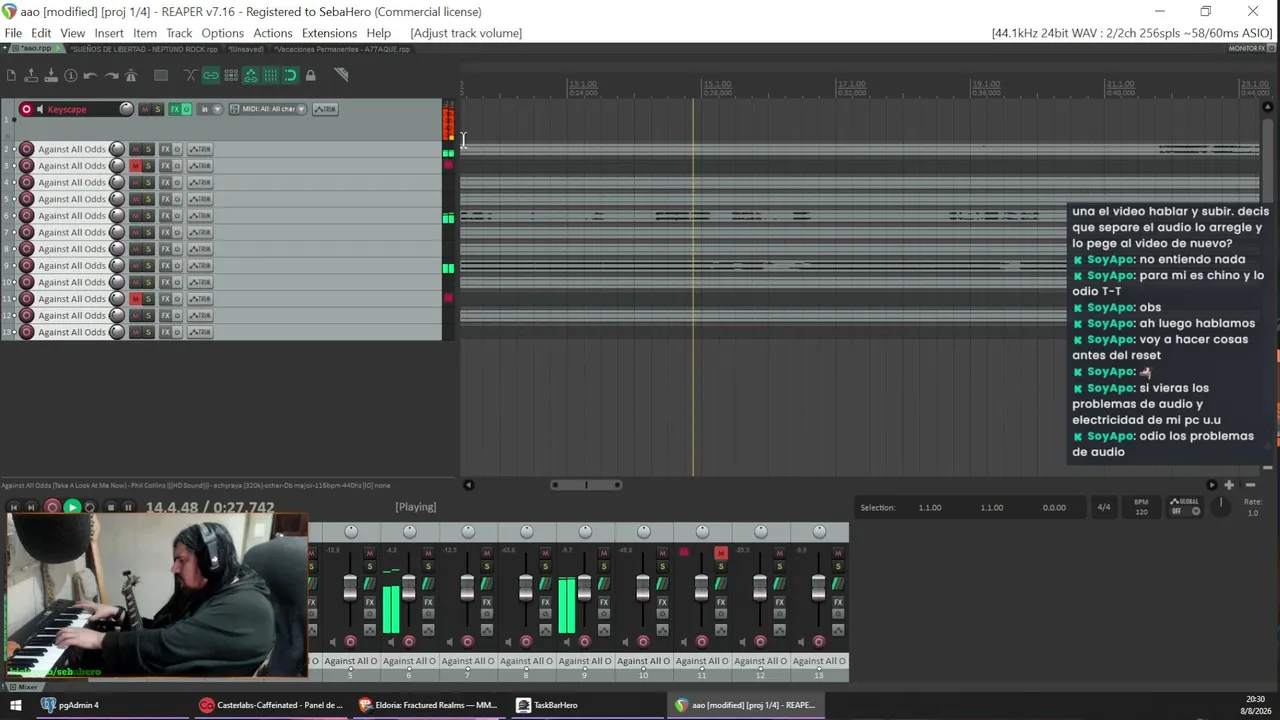The width and height of the screenshot is (1280, 720).
Task: Toggle ripple editing grid icon
Action: [231, 76]
